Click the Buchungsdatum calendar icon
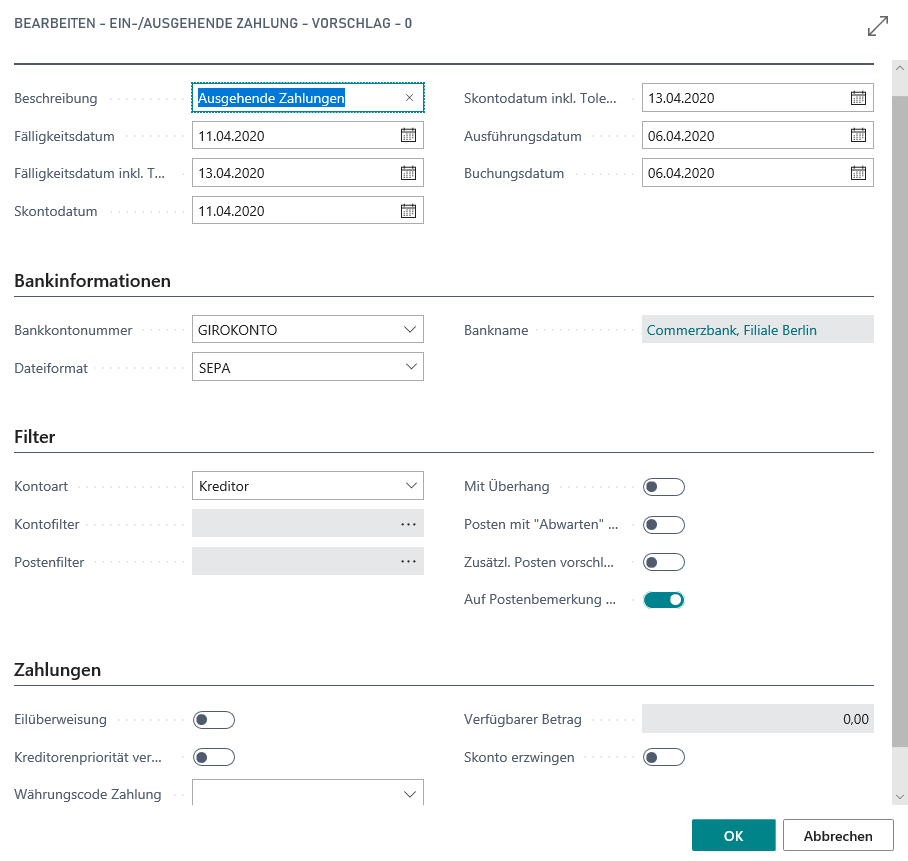 (858, 173)
